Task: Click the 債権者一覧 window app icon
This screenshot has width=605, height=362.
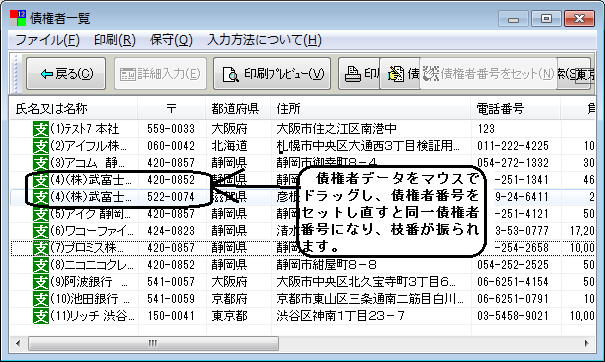Action: 18,18
